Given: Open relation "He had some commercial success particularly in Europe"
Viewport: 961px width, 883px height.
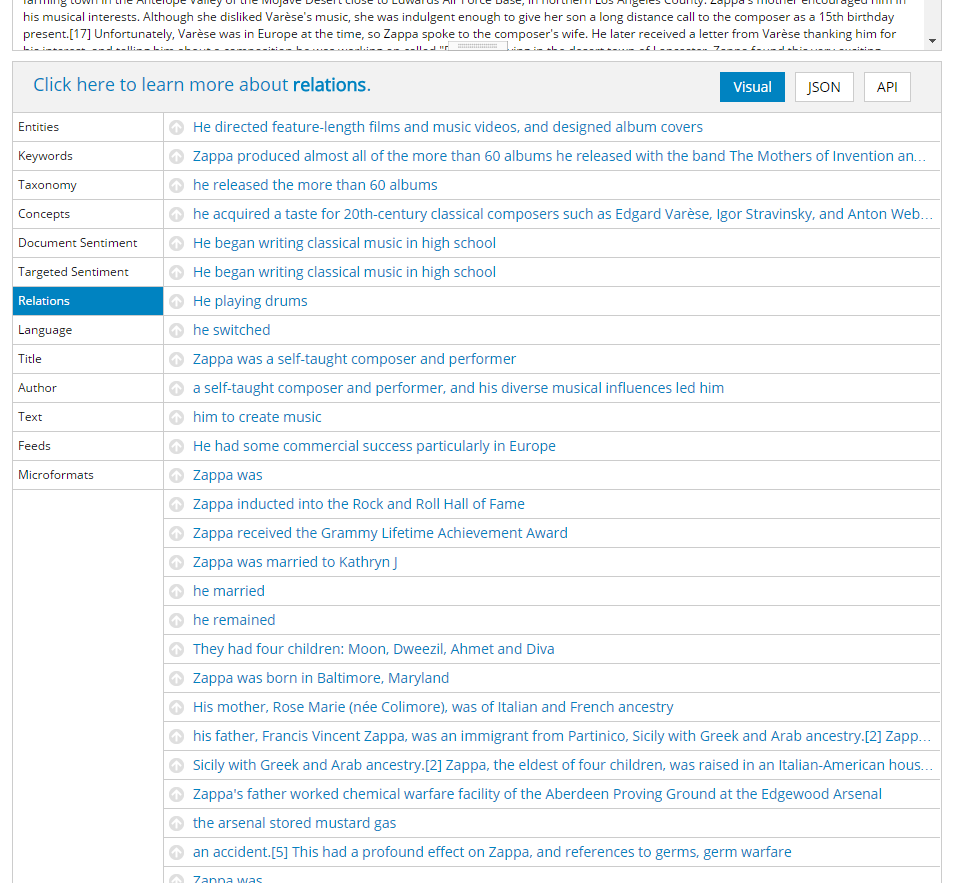Looking at the screenshot, I should click(374, 446).
